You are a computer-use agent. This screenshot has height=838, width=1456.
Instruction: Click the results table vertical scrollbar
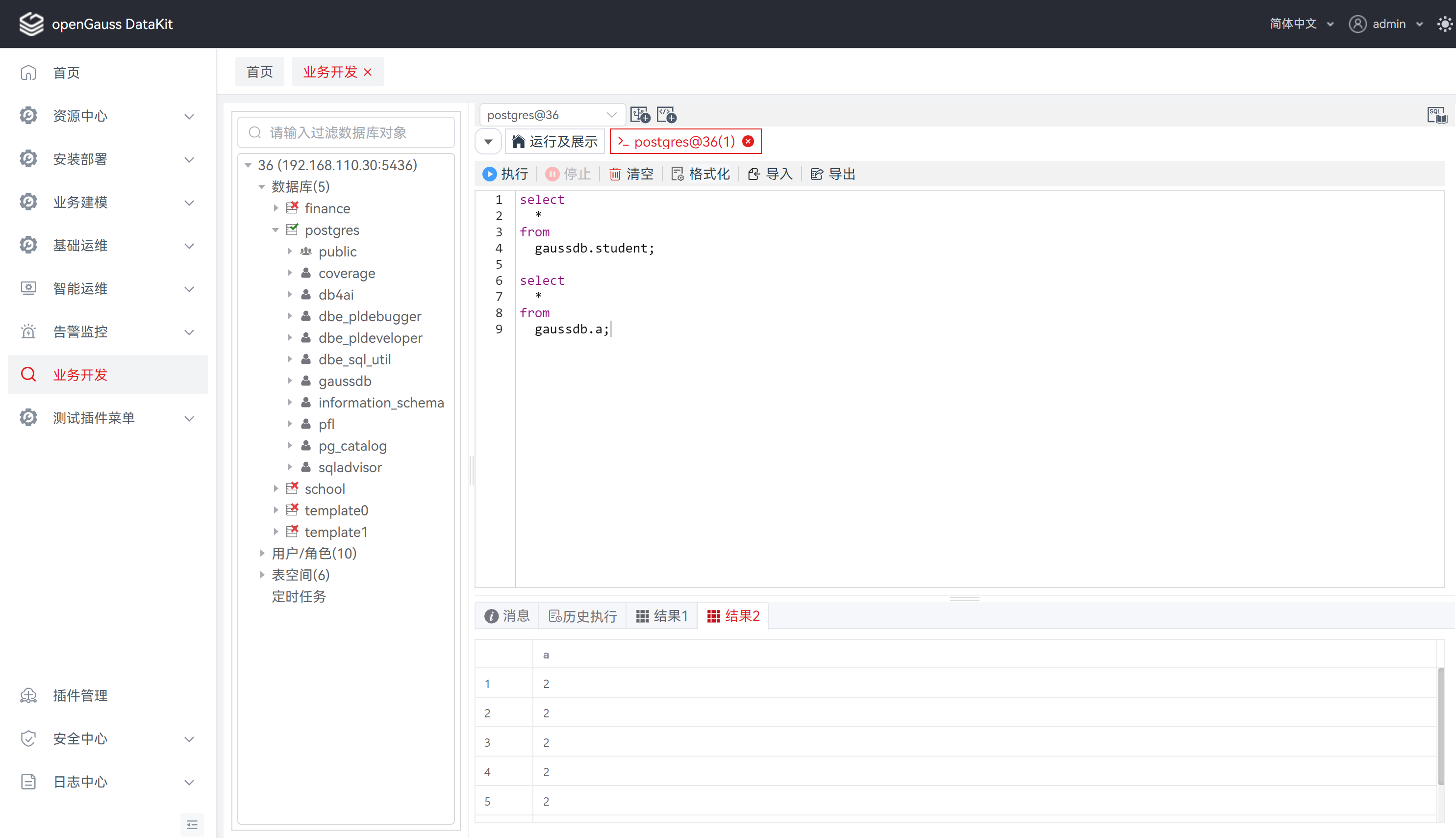[x=1440, y=726]
